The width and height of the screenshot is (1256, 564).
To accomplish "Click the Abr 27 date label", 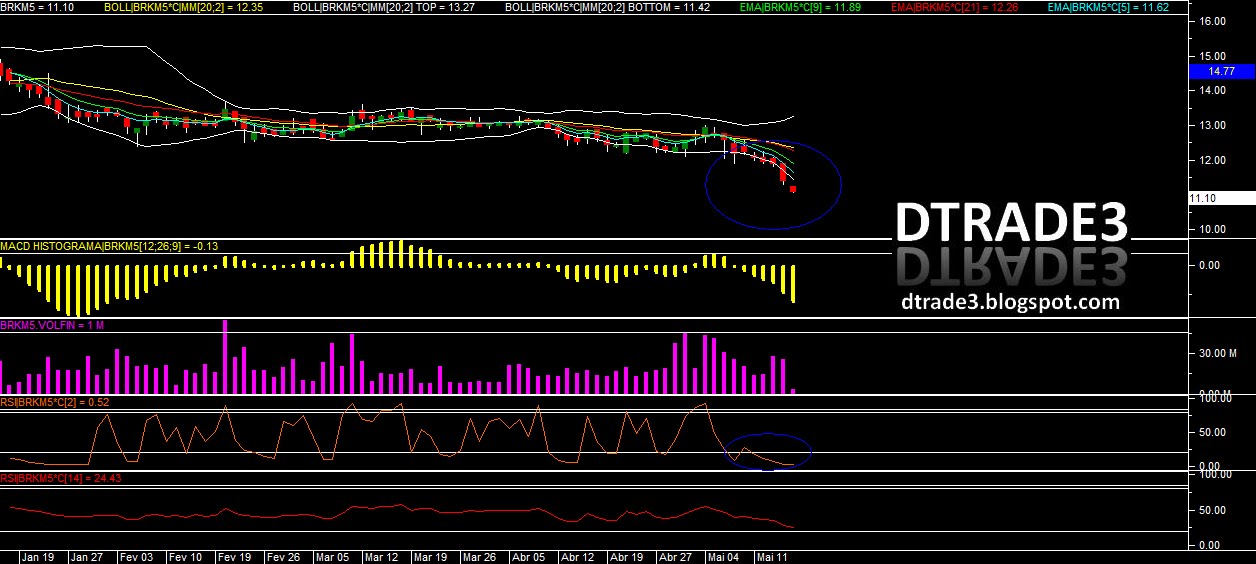I will pyautogui.click(x=675, y=556).
